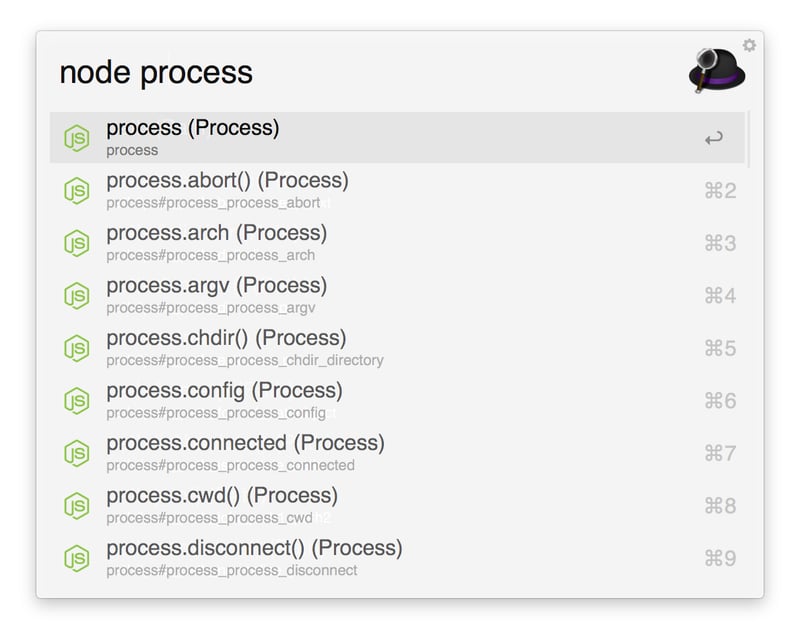This screenshot has height=640, width=800.
Task: Click Node.js icon beside process.disconnect()
Action: 77,558
